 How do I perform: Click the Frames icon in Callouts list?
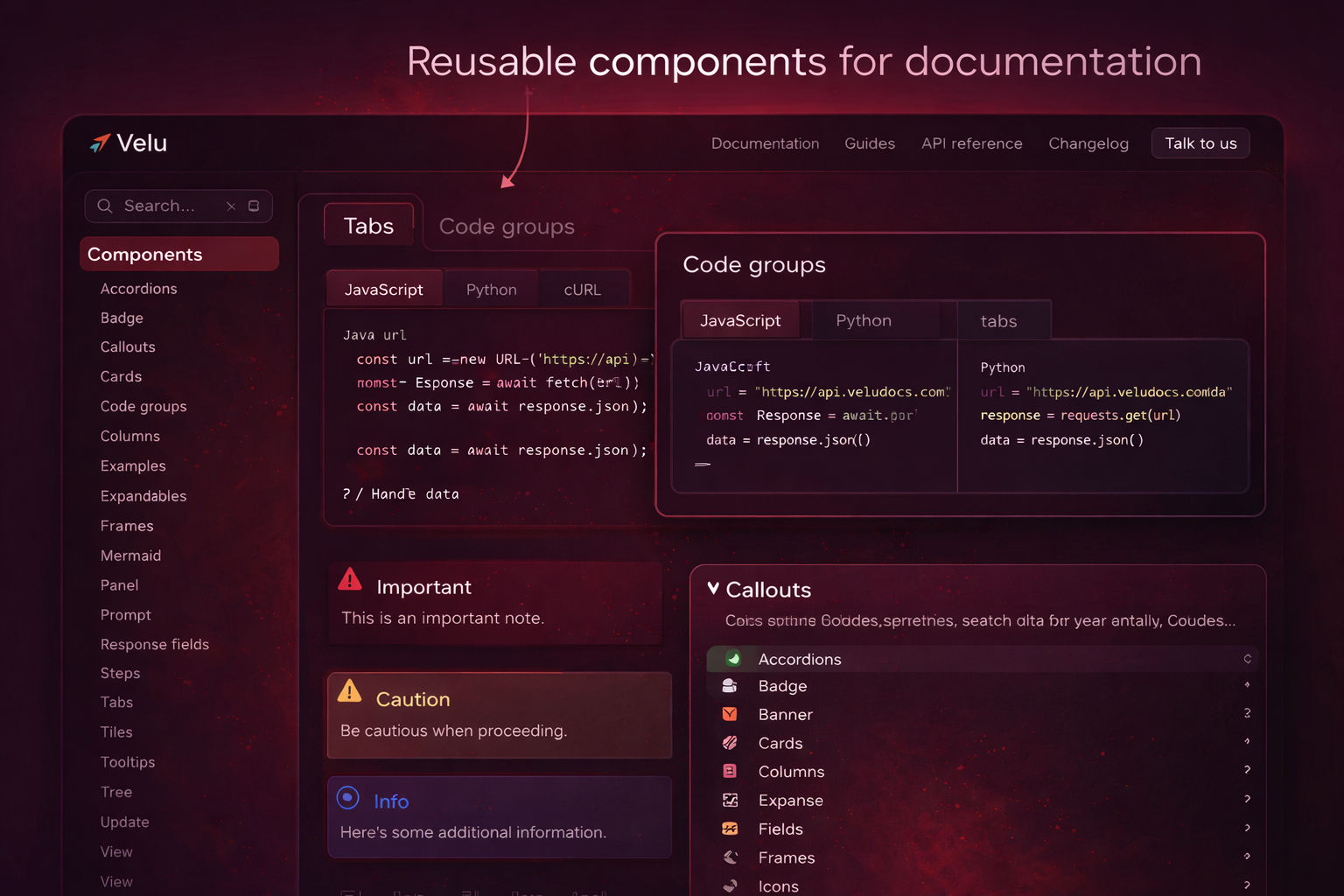click(x=730, y=857)
